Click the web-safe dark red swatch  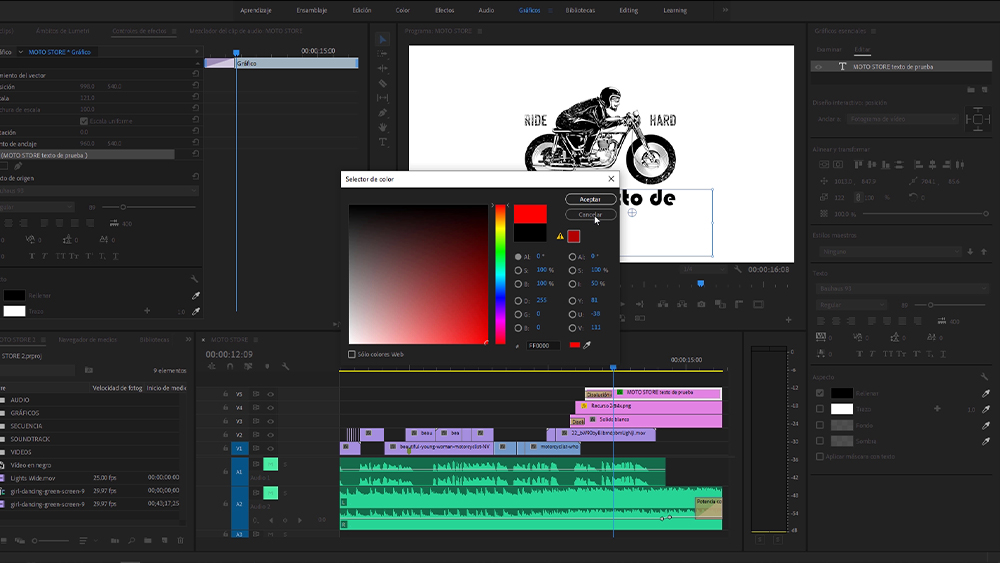pos(573,237)
